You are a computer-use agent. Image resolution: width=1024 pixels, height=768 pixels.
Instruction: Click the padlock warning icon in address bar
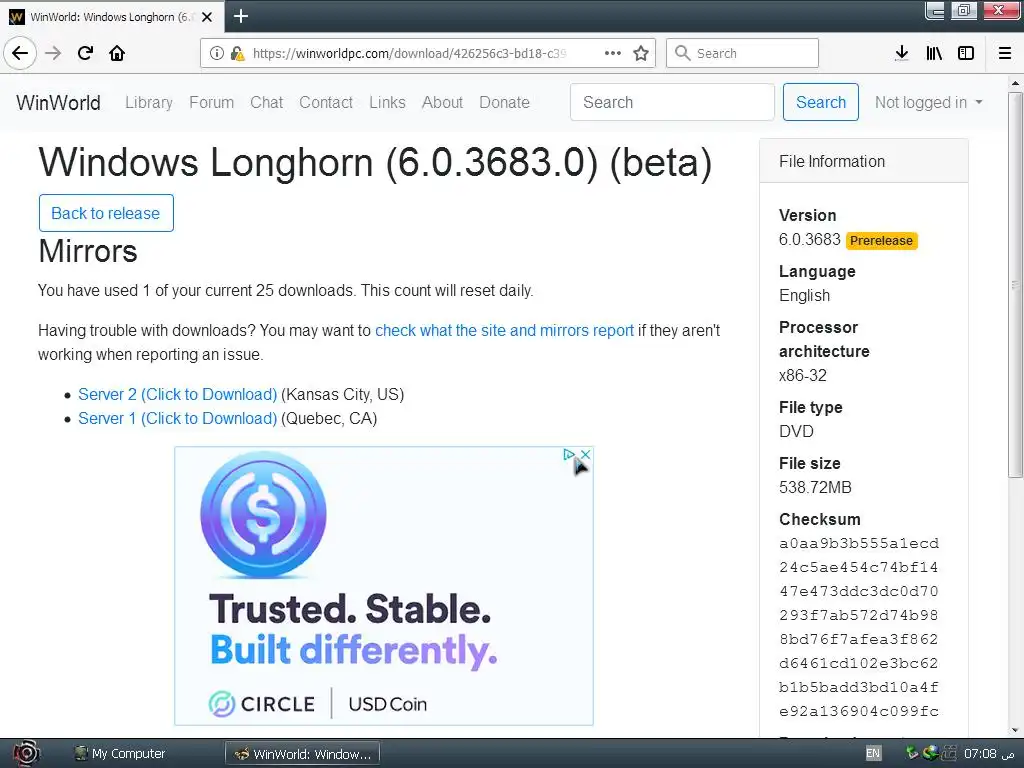pos(237,53)
